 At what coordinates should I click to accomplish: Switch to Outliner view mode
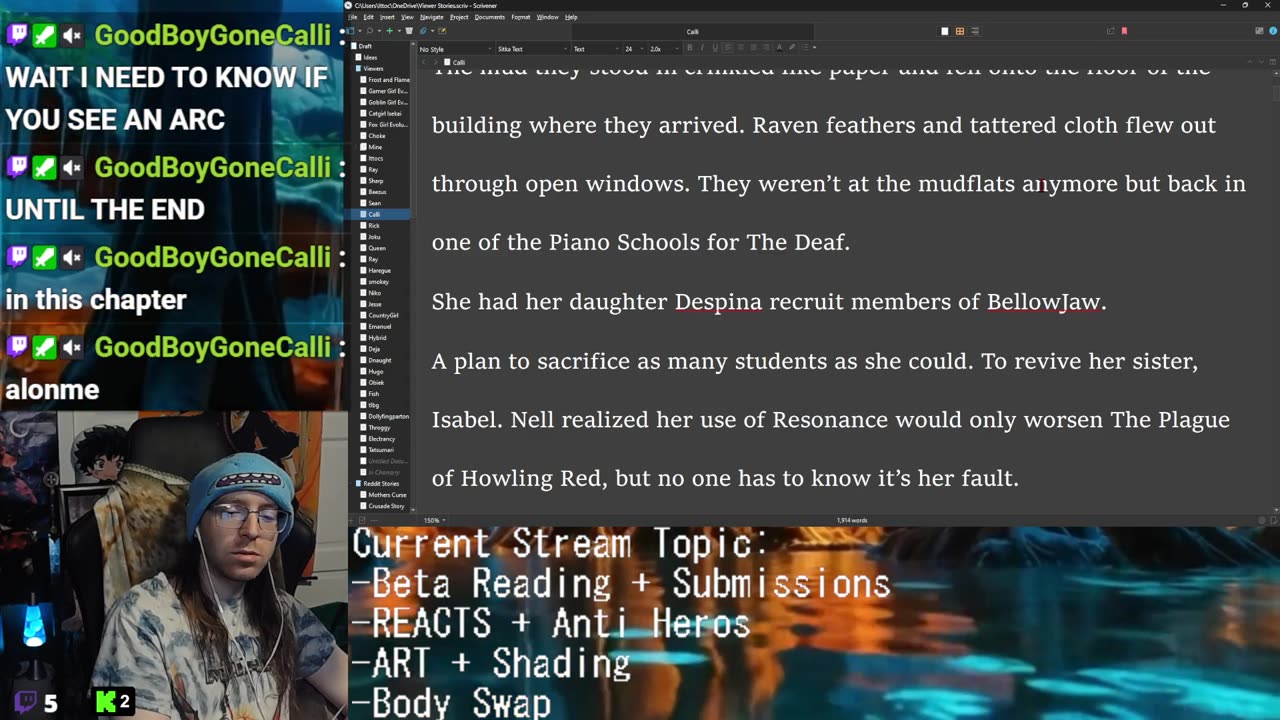pos(975,31)
